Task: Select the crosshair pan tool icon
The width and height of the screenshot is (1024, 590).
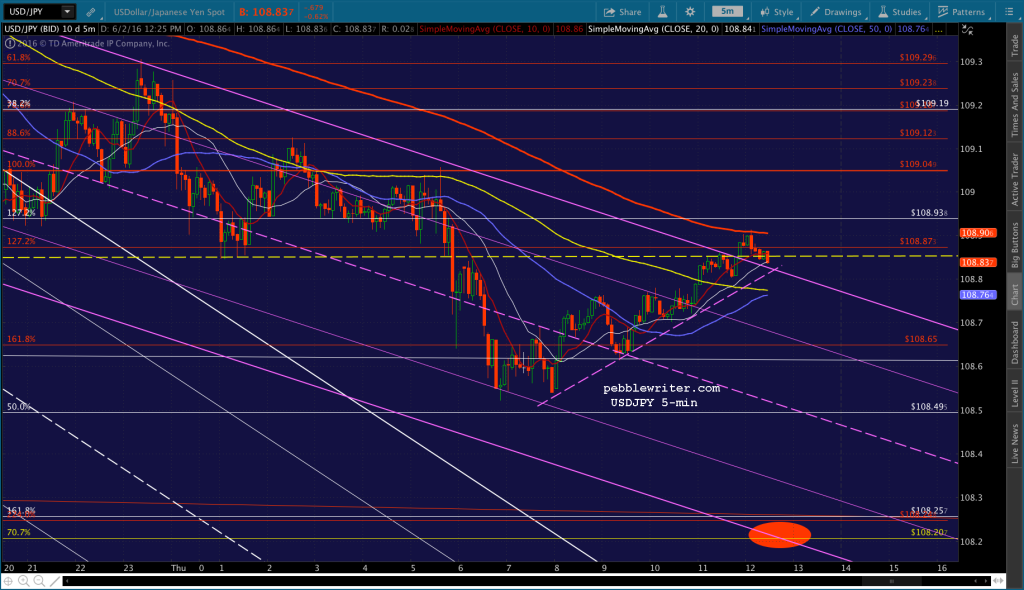Action: tap(8, 581)
